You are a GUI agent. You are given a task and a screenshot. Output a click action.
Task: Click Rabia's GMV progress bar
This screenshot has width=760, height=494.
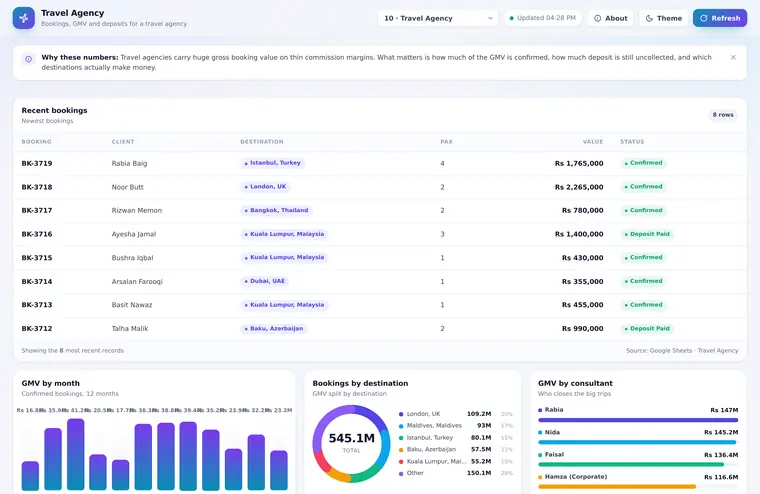click(638, 420)
